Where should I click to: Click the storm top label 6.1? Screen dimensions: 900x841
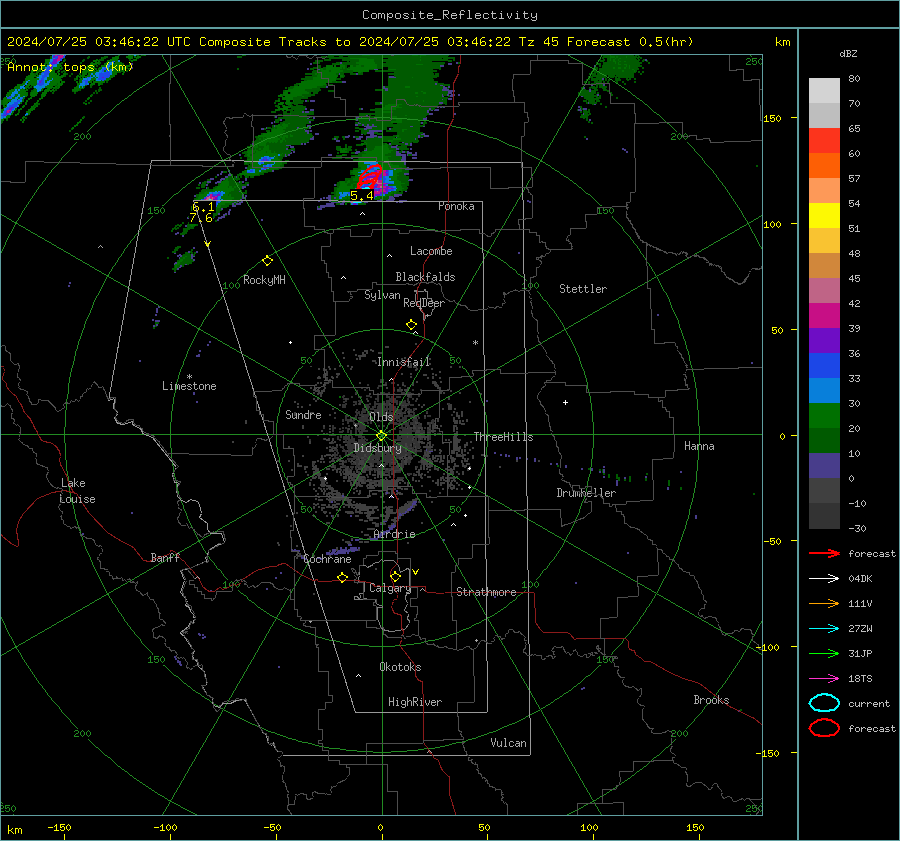tap(203, 207)
